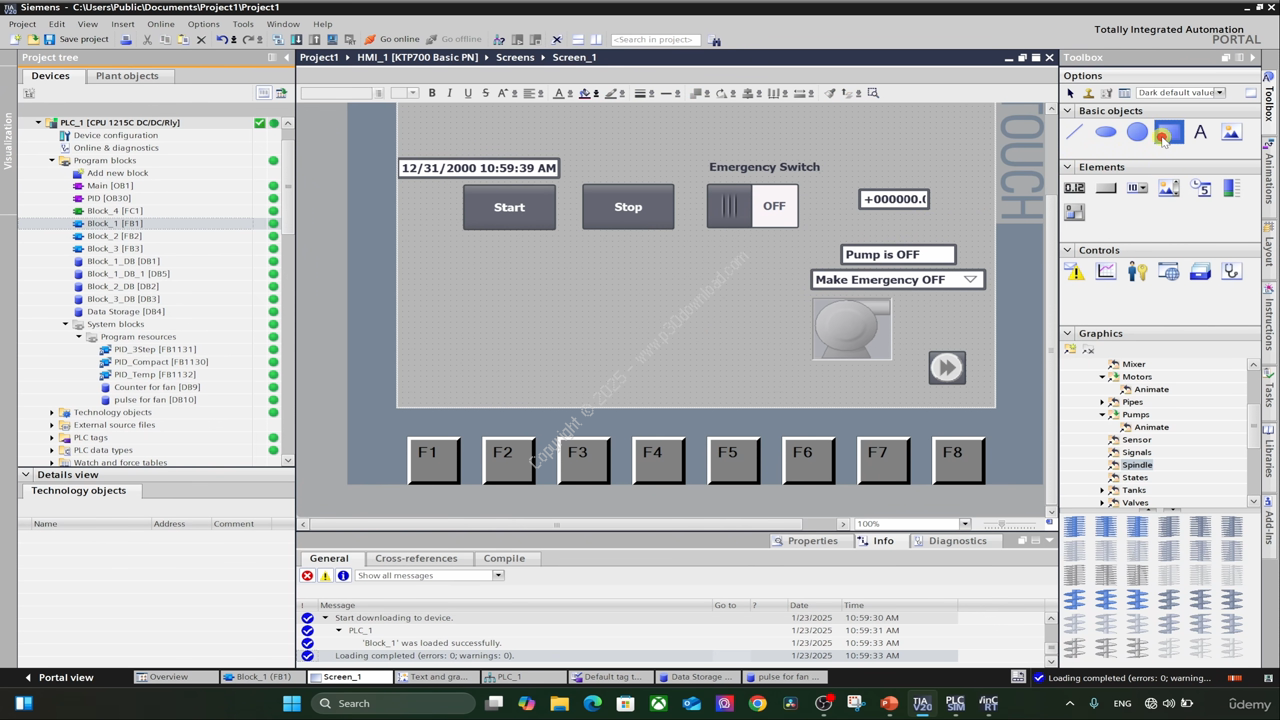This screenshot has height=720, width=1280.
Task: Click the Stop button on HMI screen
Action: coord(628,207)
